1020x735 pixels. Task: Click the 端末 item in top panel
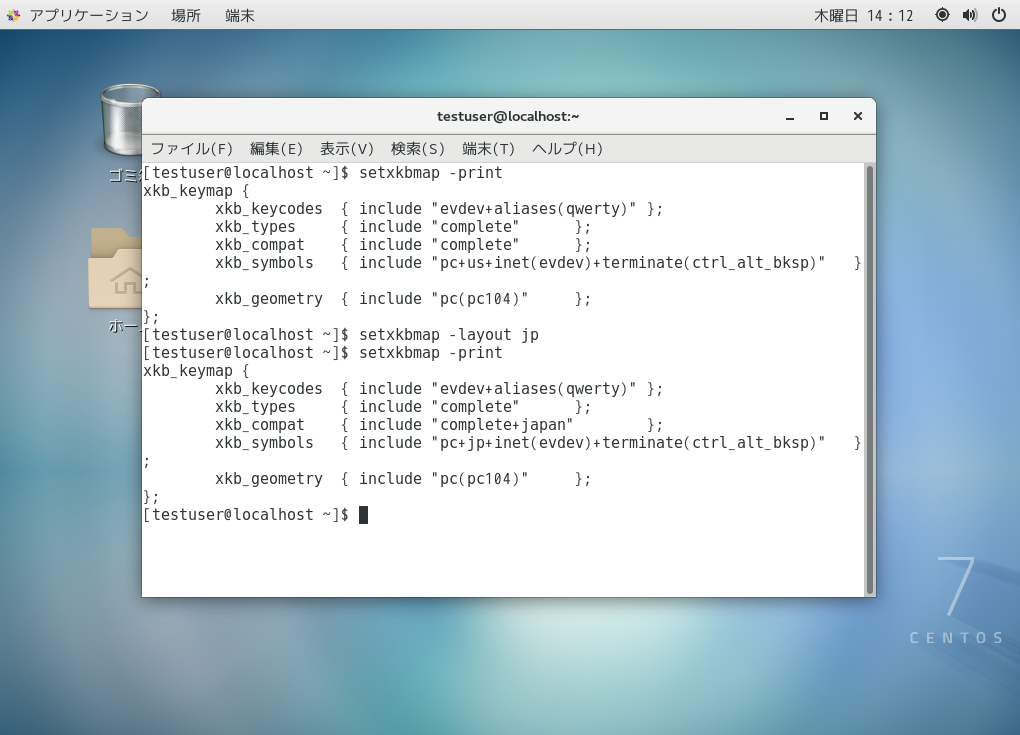click(x=239, y=15)
